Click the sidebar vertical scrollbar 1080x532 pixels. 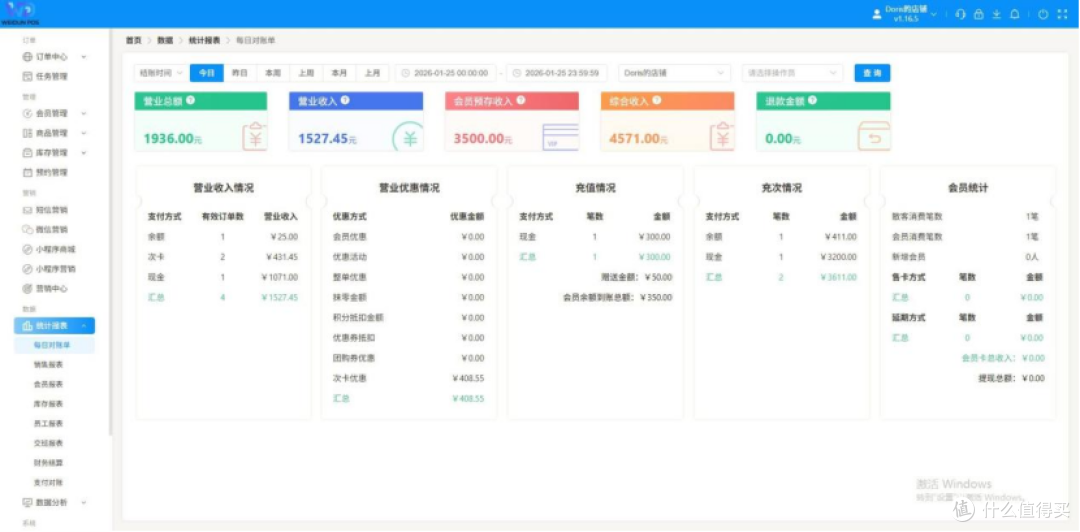click(x=110, y=231)
